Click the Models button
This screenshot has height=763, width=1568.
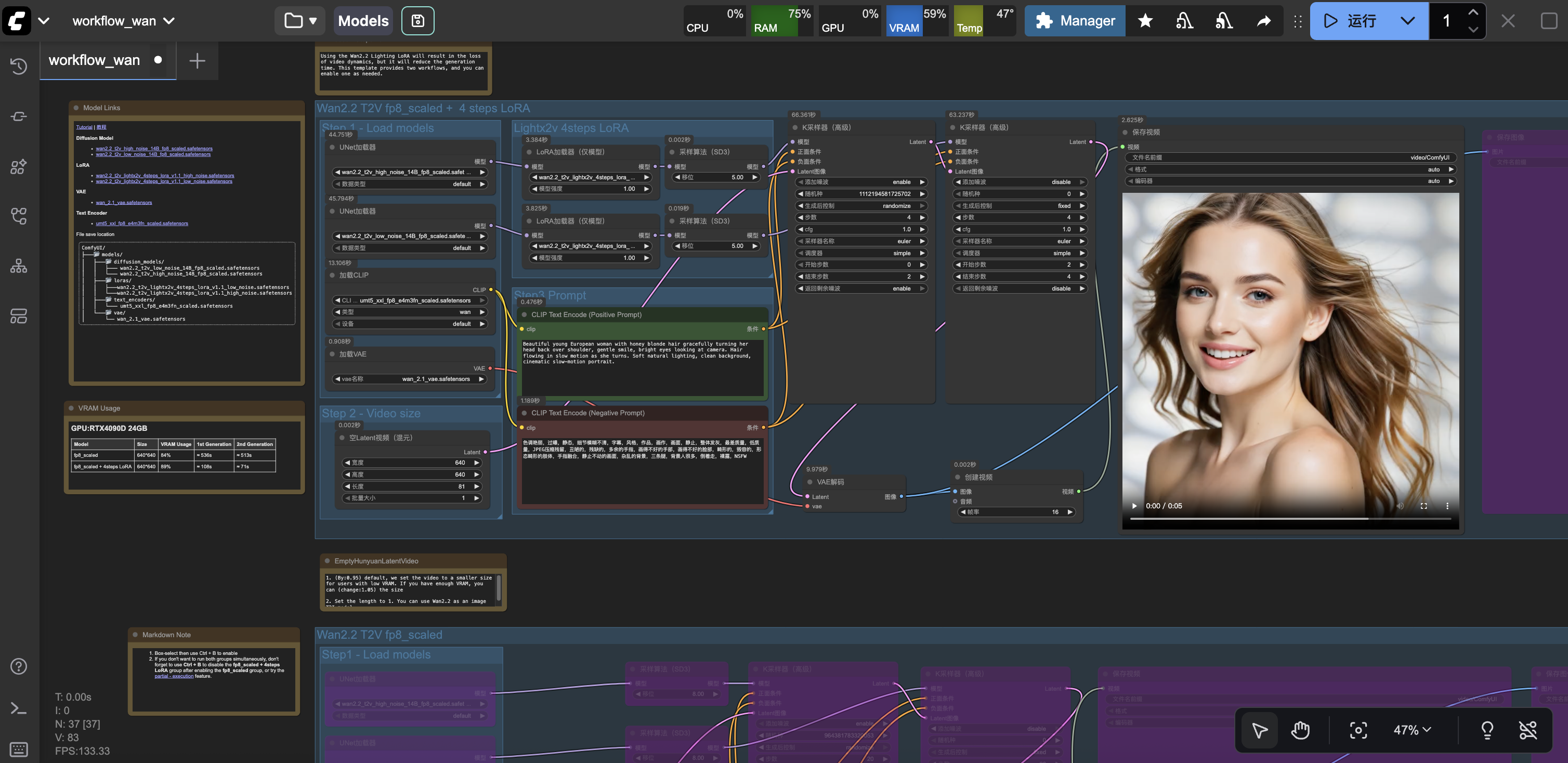coord(363,21)
